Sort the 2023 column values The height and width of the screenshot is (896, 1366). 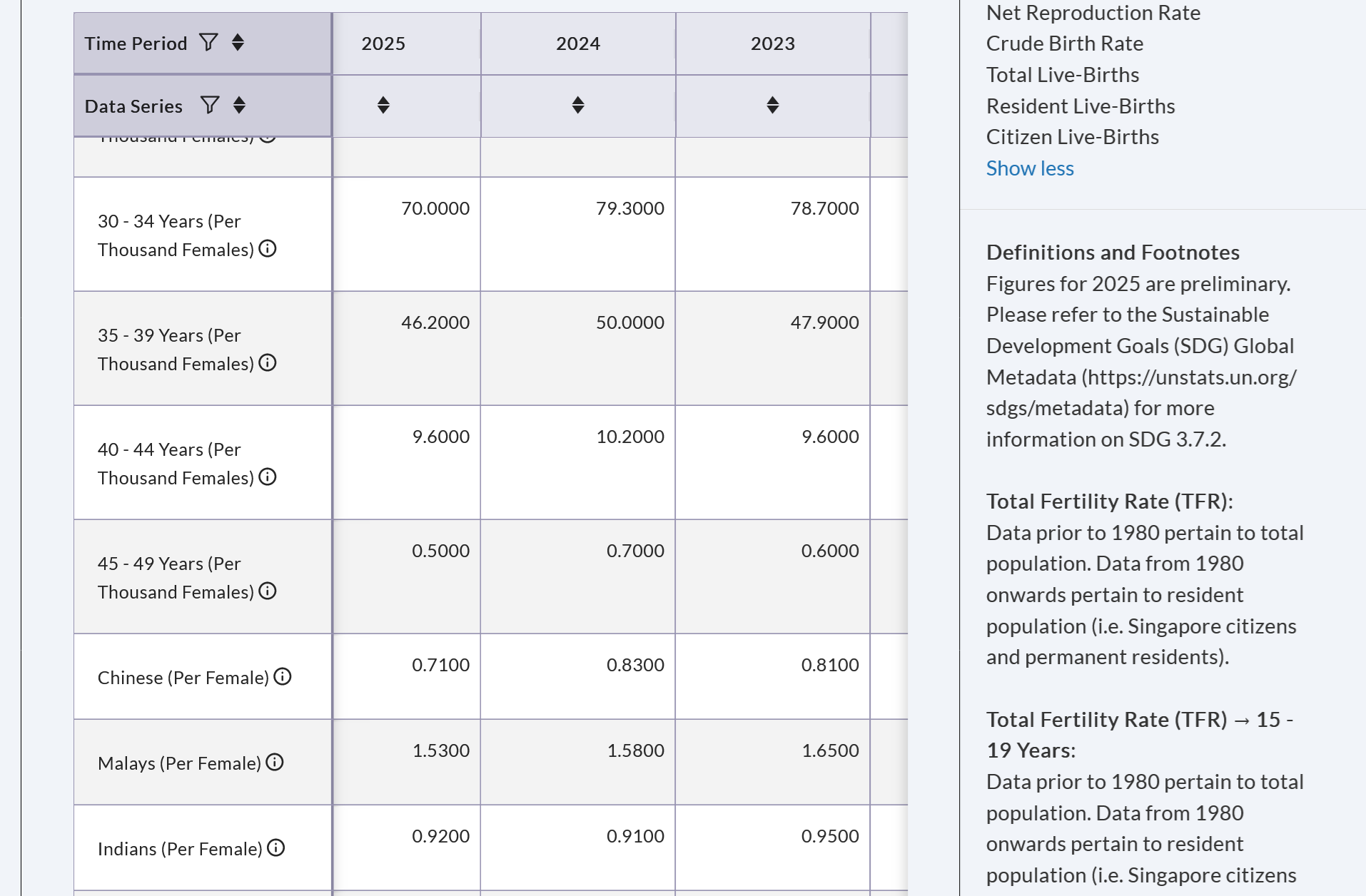(x=772, y=106)
